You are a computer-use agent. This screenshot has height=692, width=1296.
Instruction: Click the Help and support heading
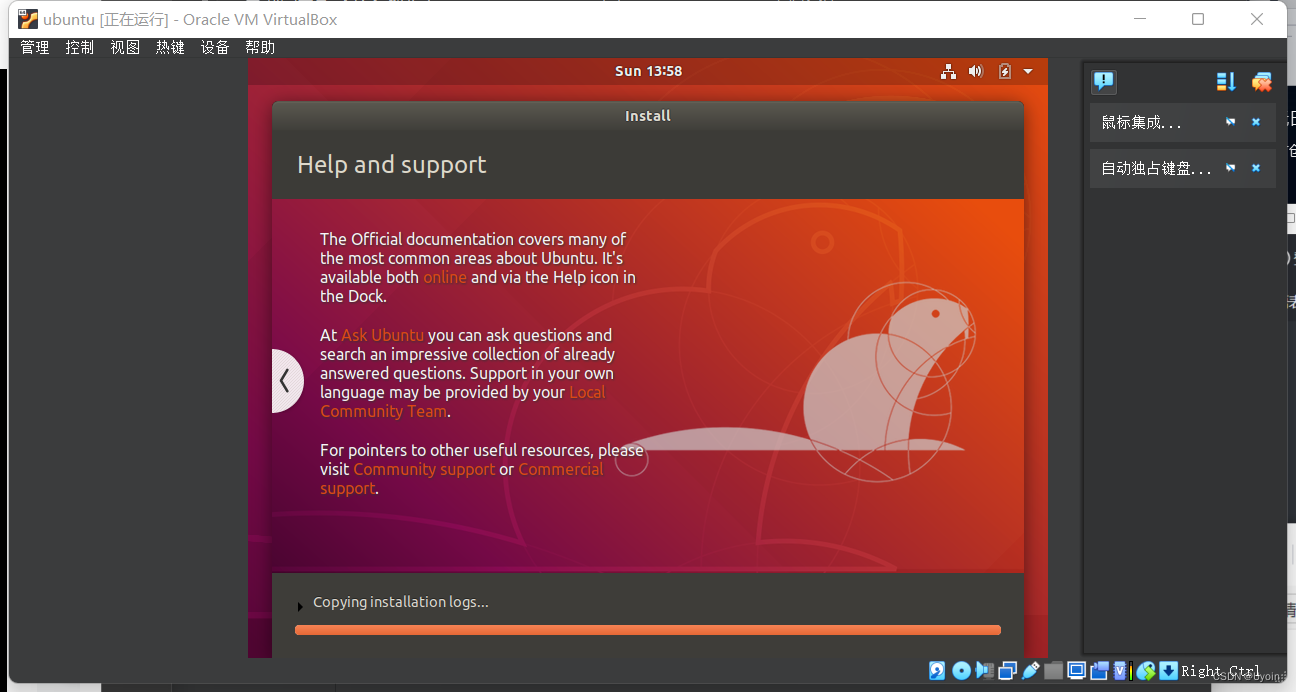click(x=392, y=165)
